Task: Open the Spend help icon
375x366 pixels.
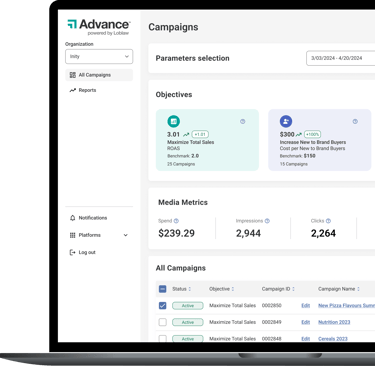Action: [x=176, y=221]
